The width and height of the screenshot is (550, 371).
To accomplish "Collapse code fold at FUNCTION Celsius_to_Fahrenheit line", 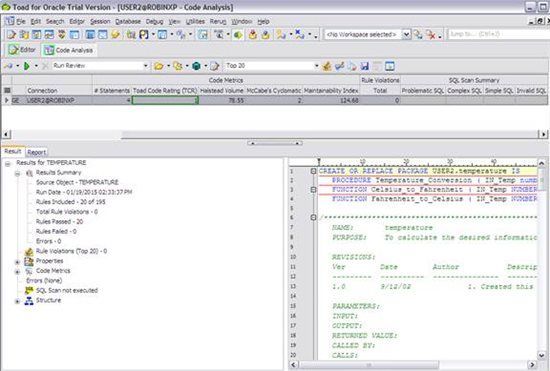I will tap(313, 190).
